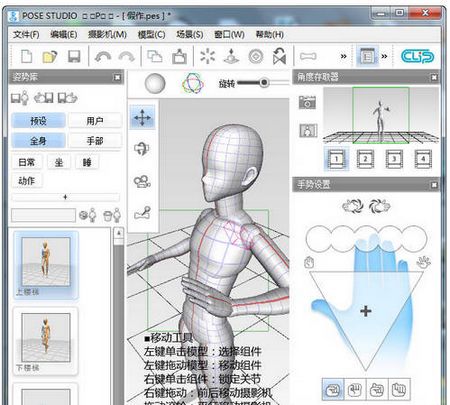Expand the overflow chevron beside the panel icon

coord(384,56)
